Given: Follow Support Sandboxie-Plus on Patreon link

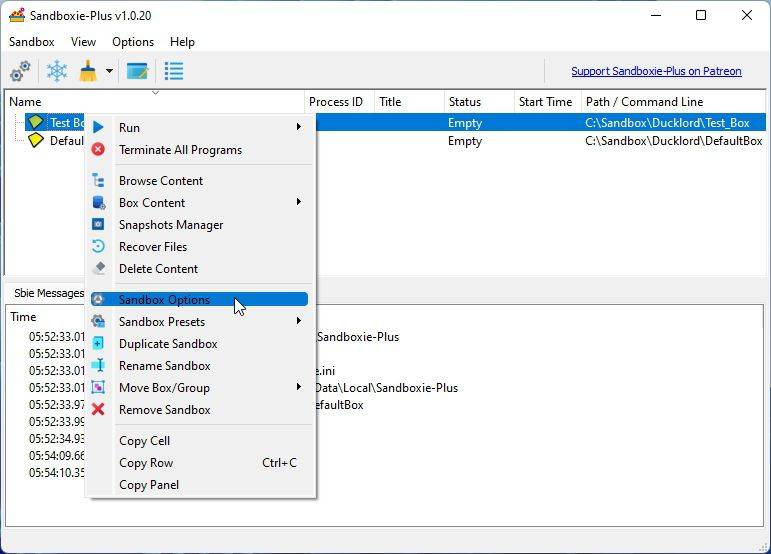Looking at the screenshot, I should (656, 71).
